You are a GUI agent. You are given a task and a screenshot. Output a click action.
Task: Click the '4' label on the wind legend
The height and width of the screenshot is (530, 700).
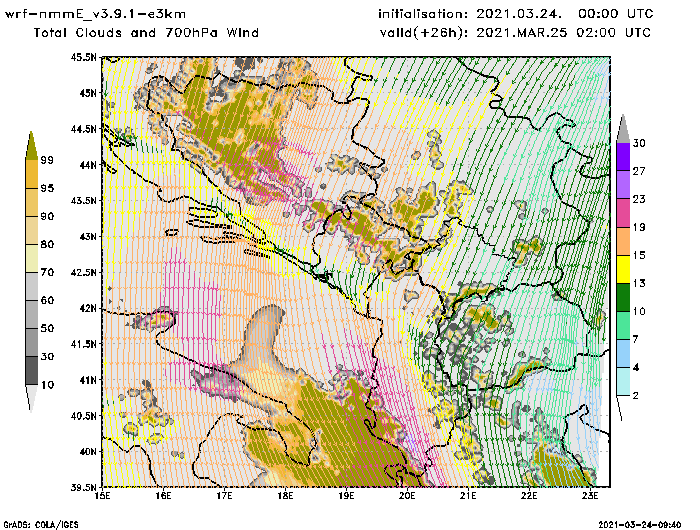(636, 367)
